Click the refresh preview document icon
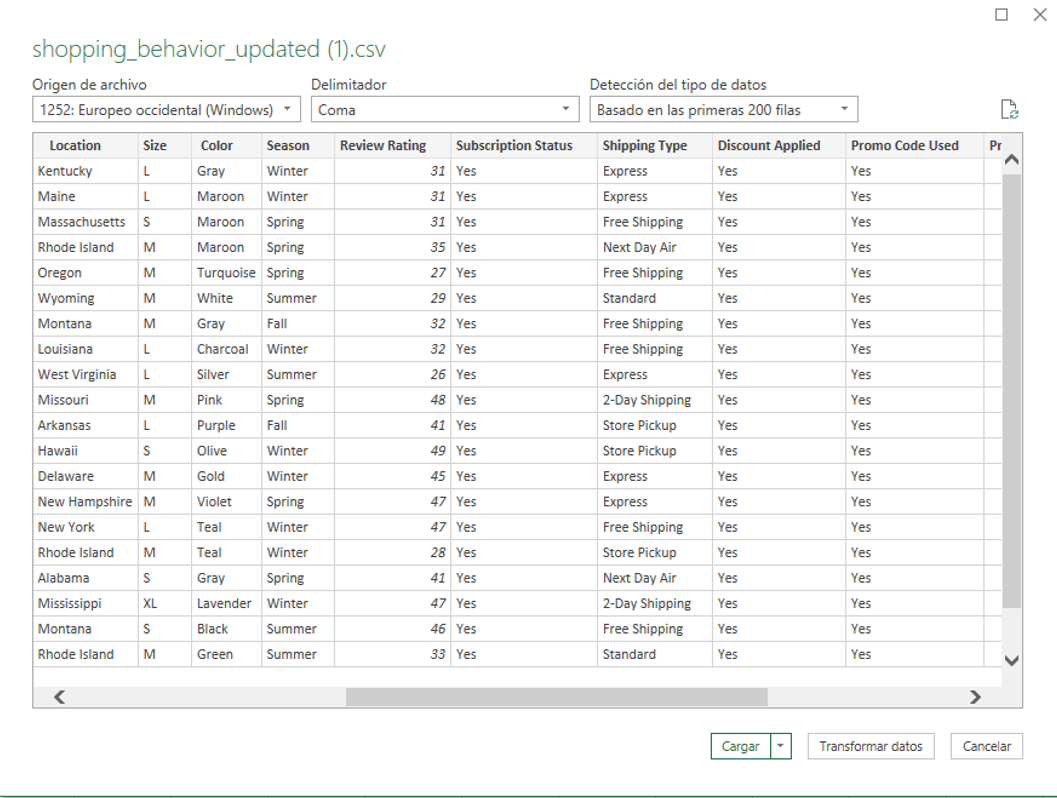 click(1009, 109)
